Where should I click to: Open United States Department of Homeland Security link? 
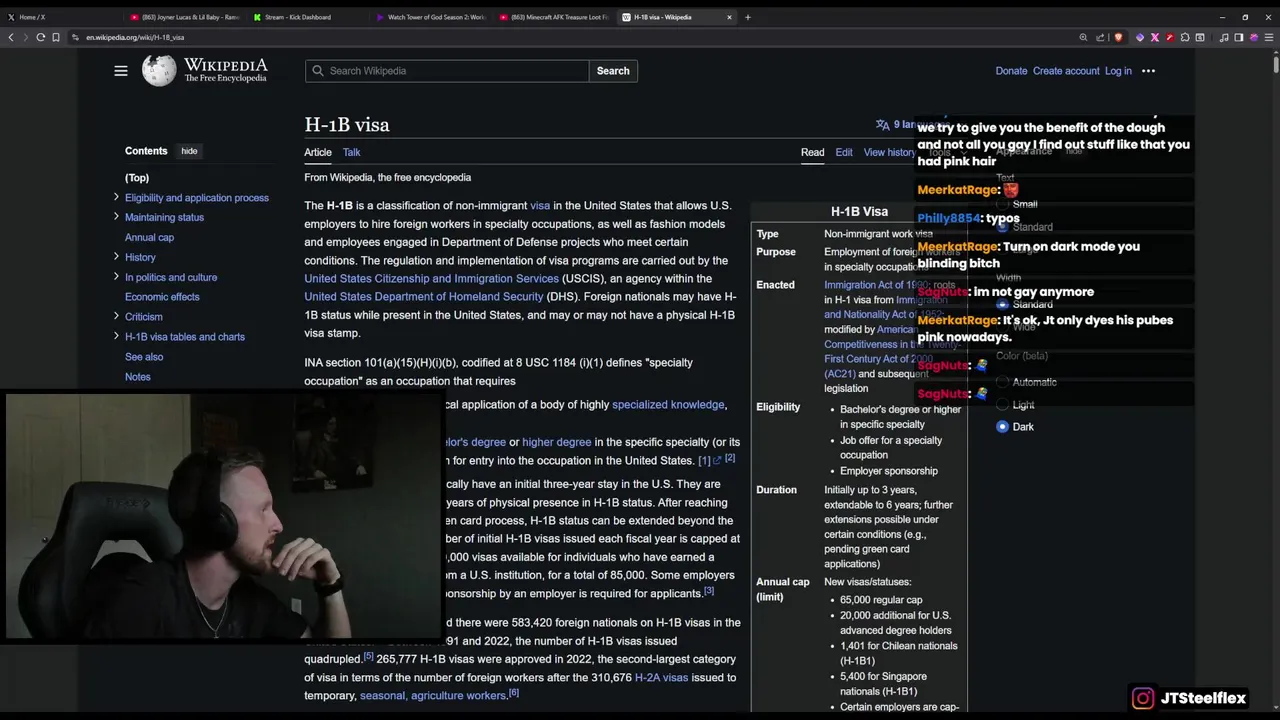tap(424, 296)
